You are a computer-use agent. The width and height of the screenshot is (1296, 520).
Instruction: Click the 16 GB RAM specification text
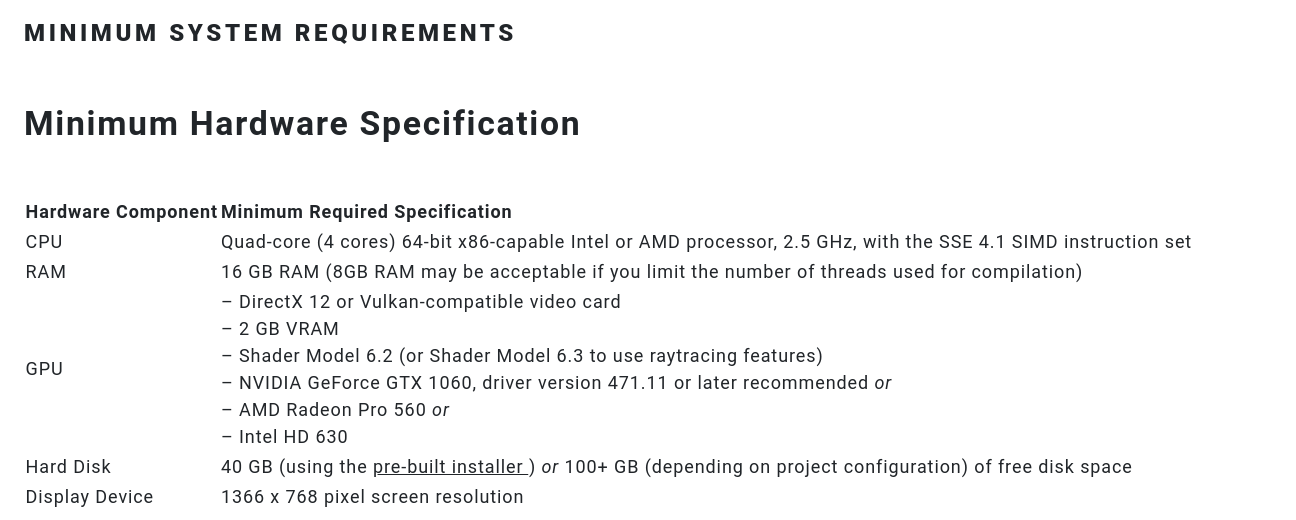(652, 272)
